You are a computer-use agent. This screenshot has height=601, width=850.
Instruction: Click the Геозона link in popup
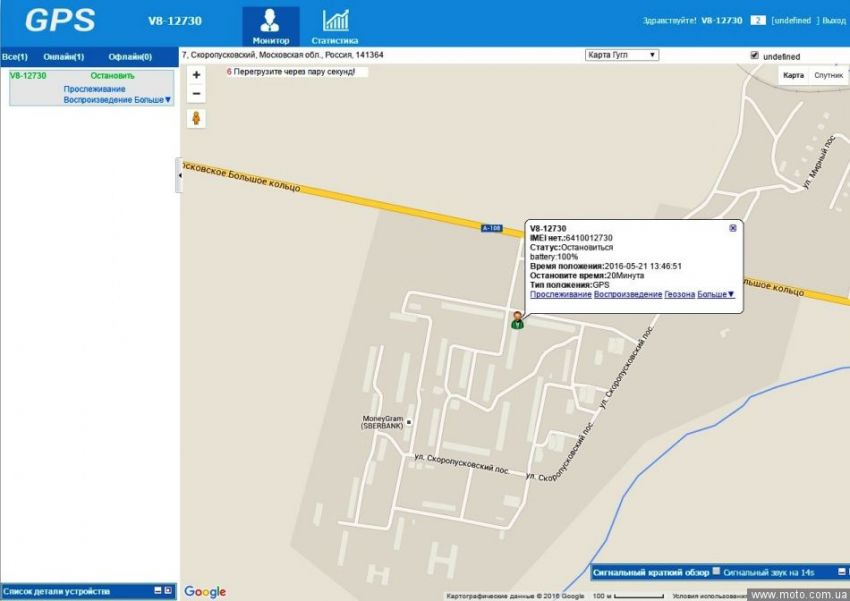679,294
